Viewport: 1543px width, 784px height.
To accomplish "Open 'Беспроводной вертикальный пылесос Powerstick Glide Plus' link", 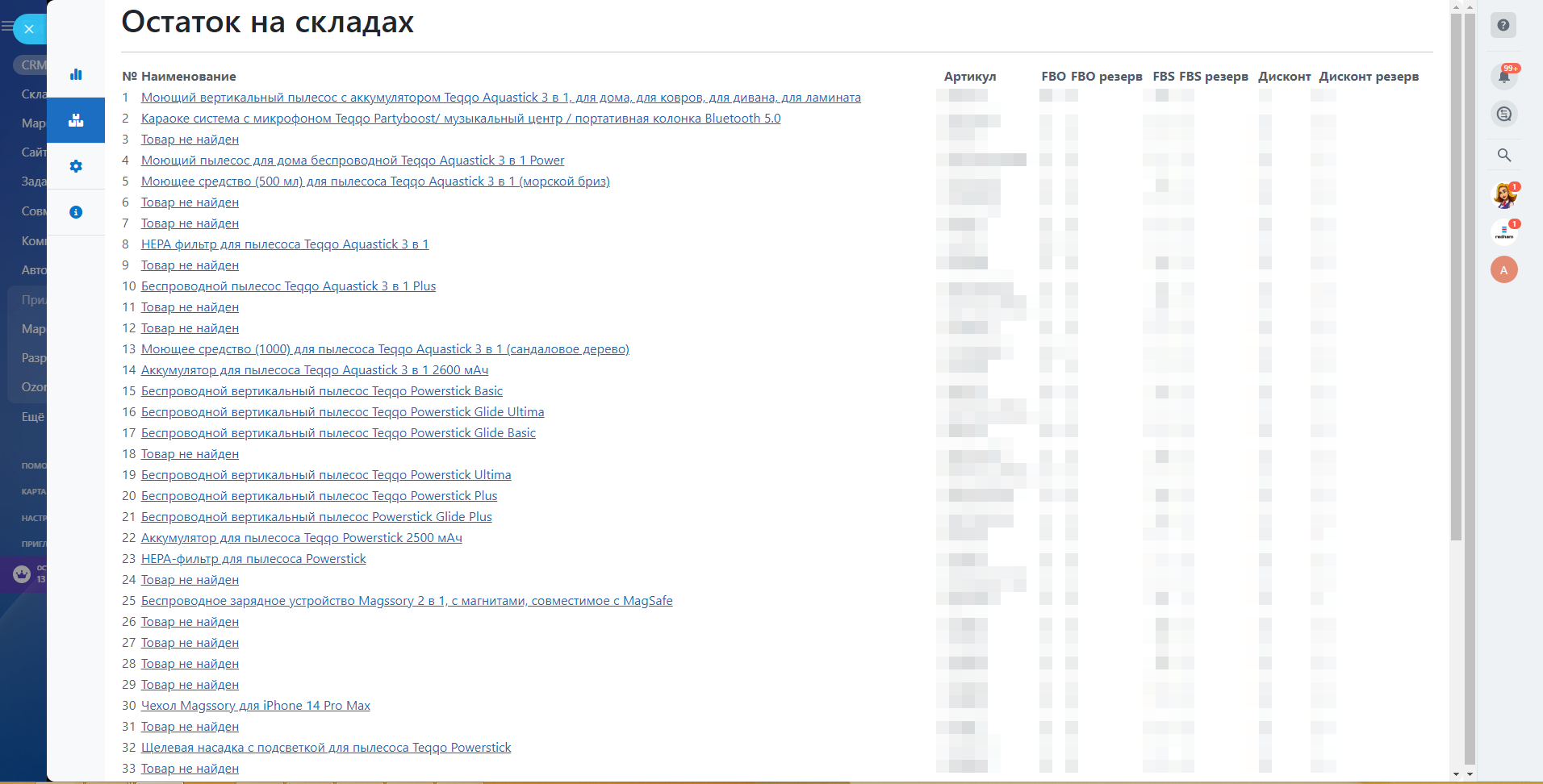I will [x=316, y=517].
